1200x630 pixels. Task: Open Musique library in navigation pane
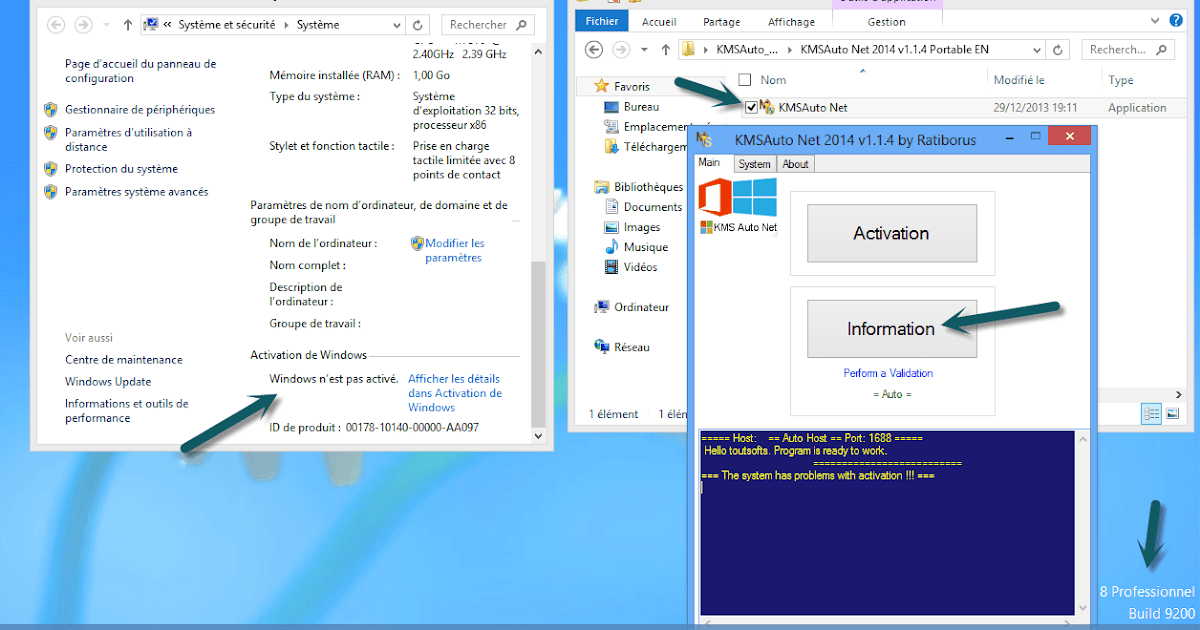coord(636,247)
